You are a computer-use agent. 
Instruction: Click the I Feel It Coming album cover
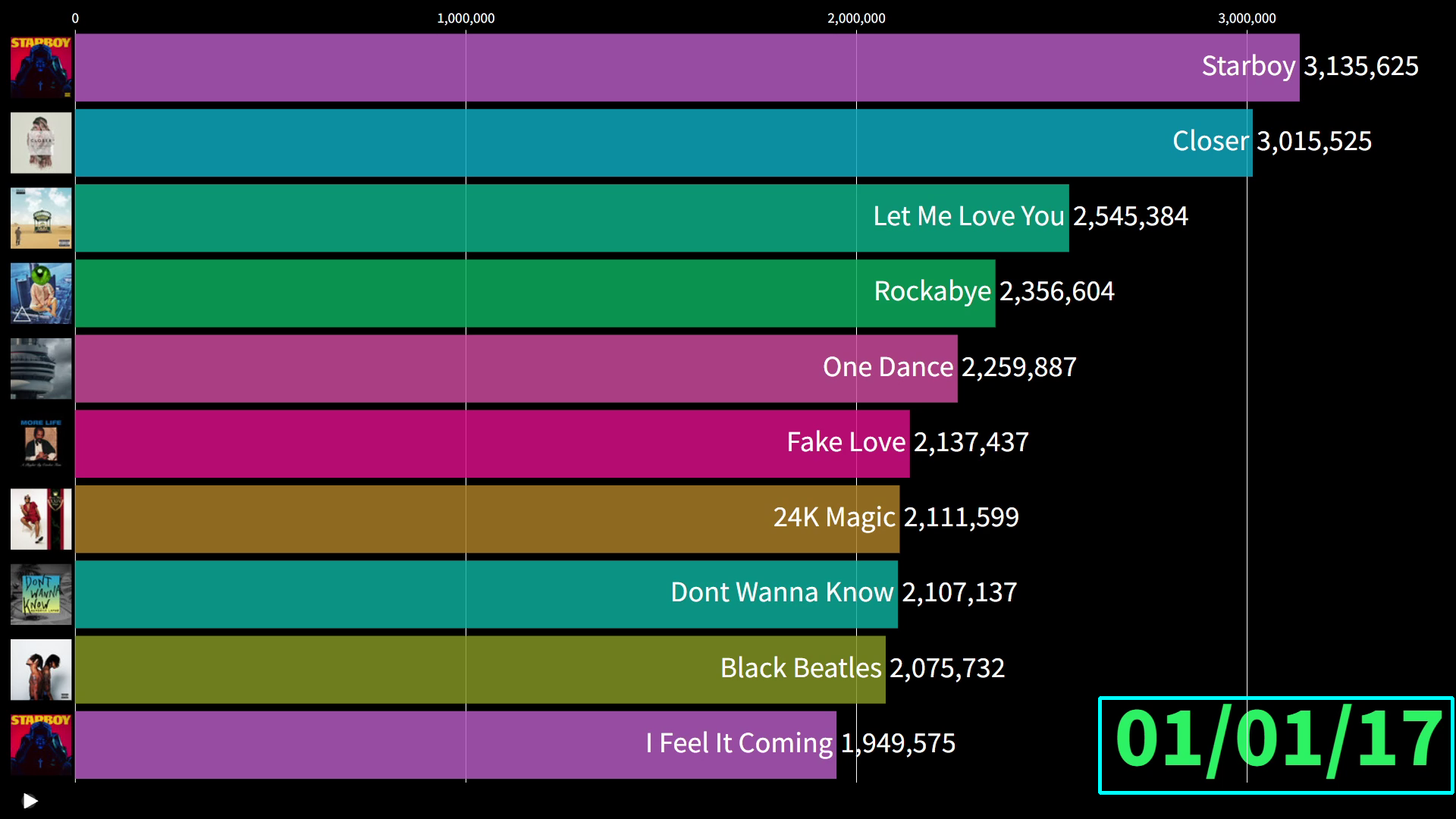click(41, 745)
